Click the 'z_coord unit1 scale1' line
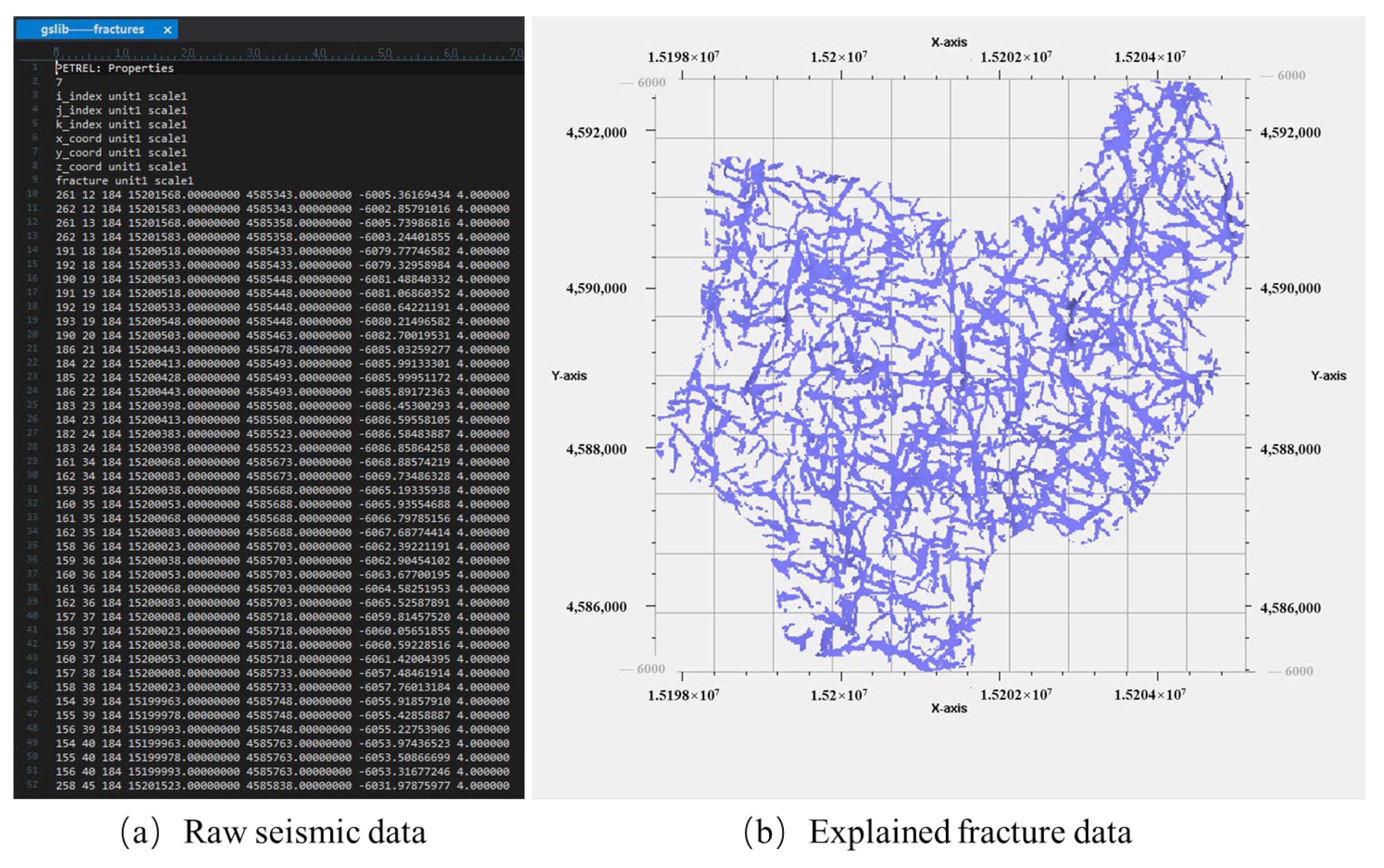This screenshot has width=1384, height=868. pyautogui.click(x=121, y=167)
